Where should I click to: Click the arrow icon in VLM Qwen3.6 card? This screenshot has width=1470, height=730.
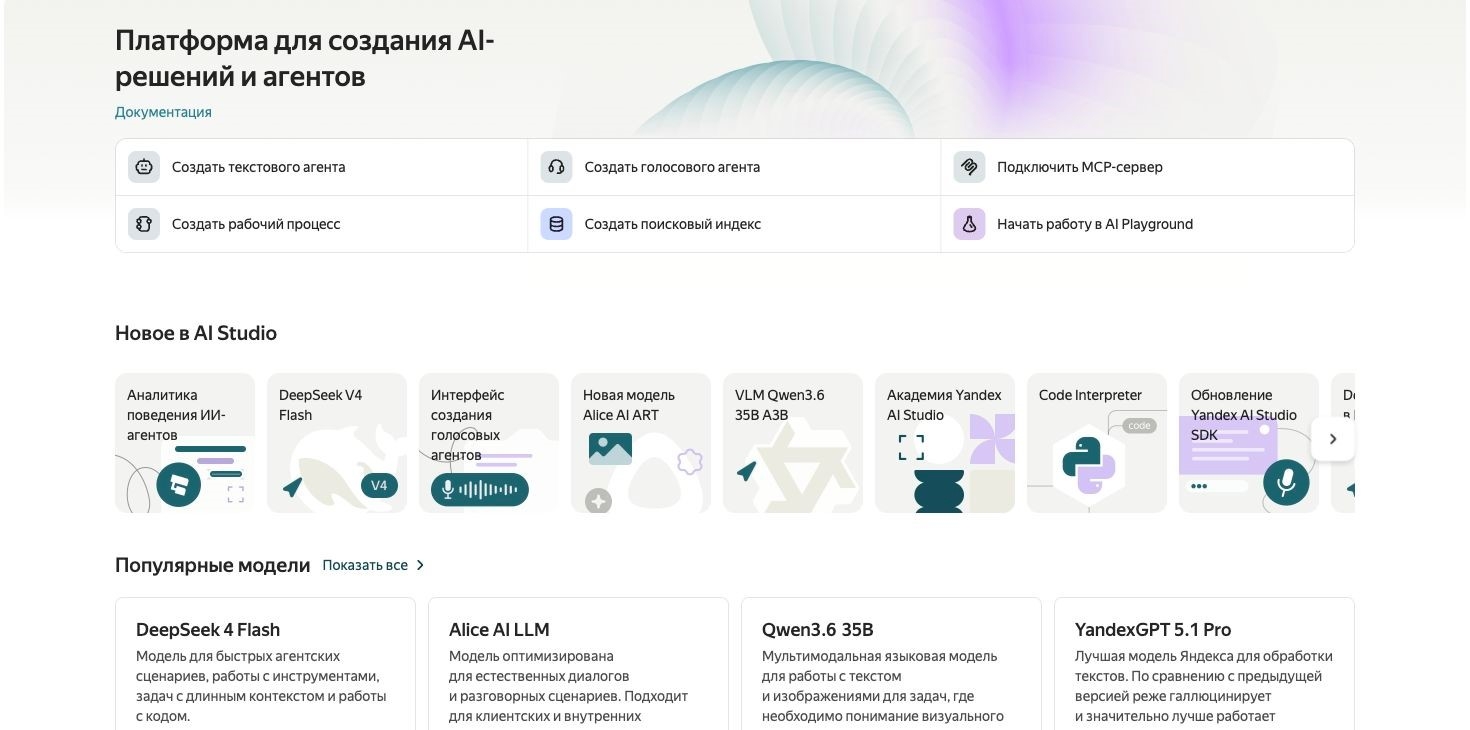(746, 471)
